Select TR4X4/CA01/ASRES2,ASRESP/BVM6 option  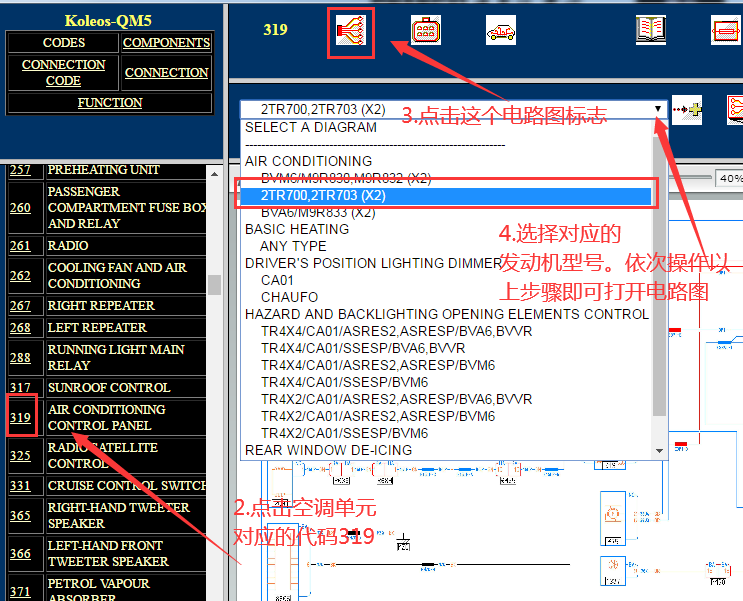pyautogui.click(x=378, y=365)
